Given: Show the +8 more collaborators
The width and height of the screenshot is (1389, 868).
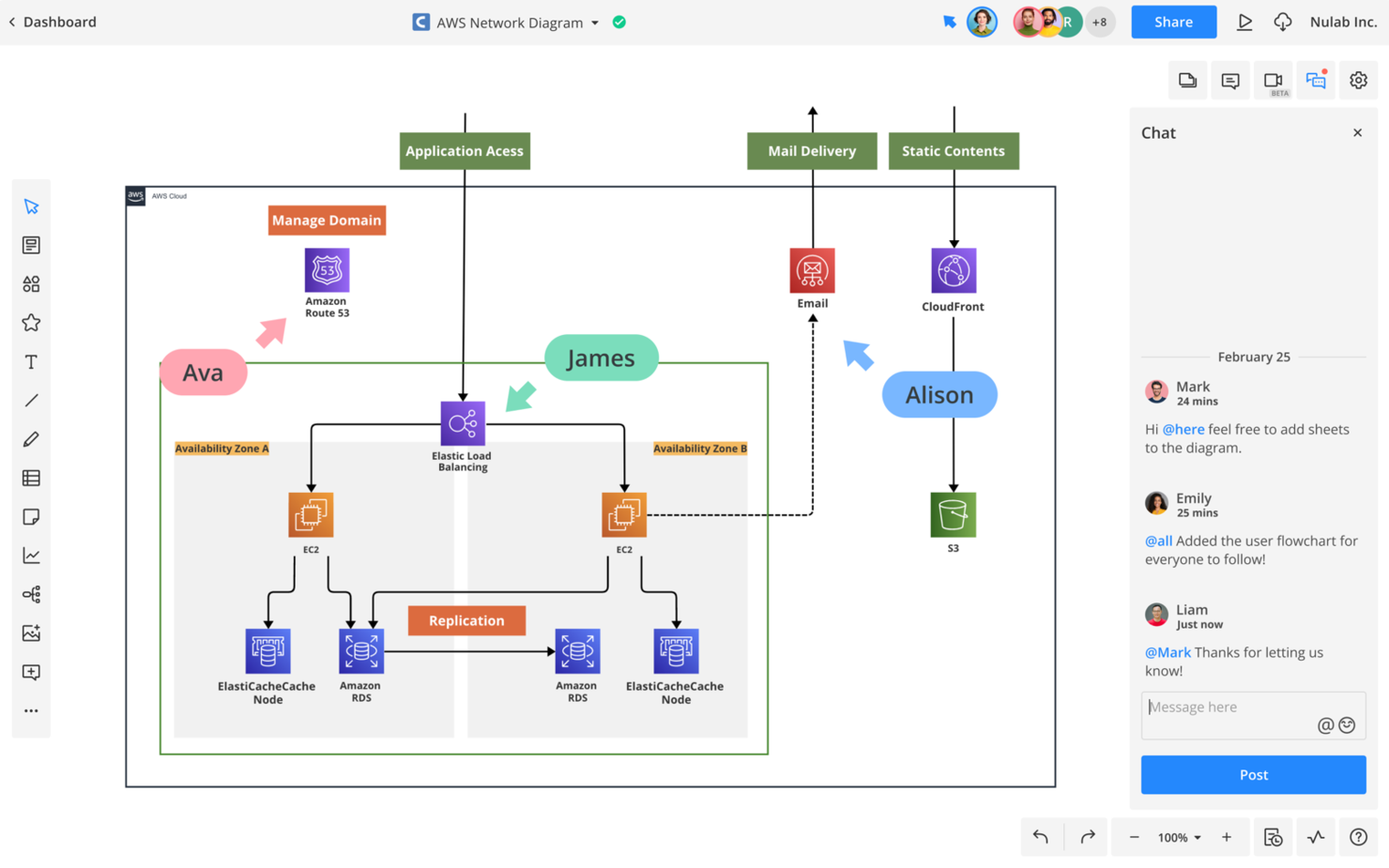Looking at the screenshot, I should point(1100,22).
